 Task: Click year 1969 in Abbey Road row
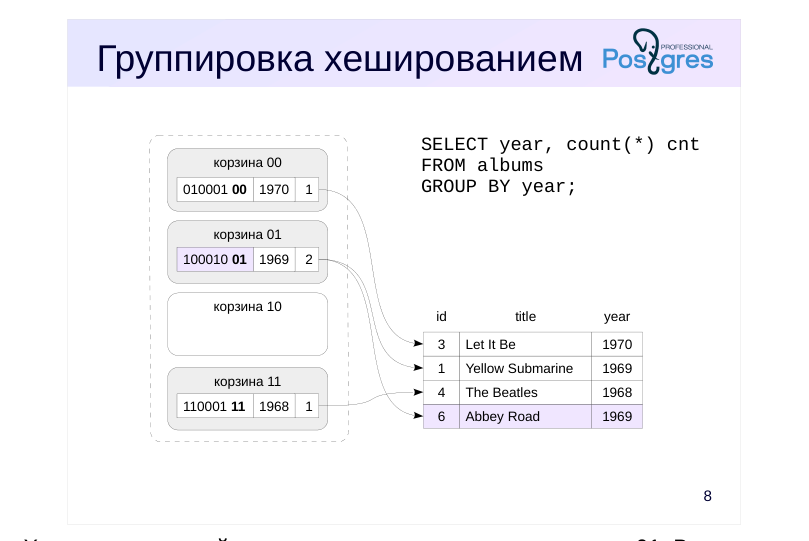[617, 416]
